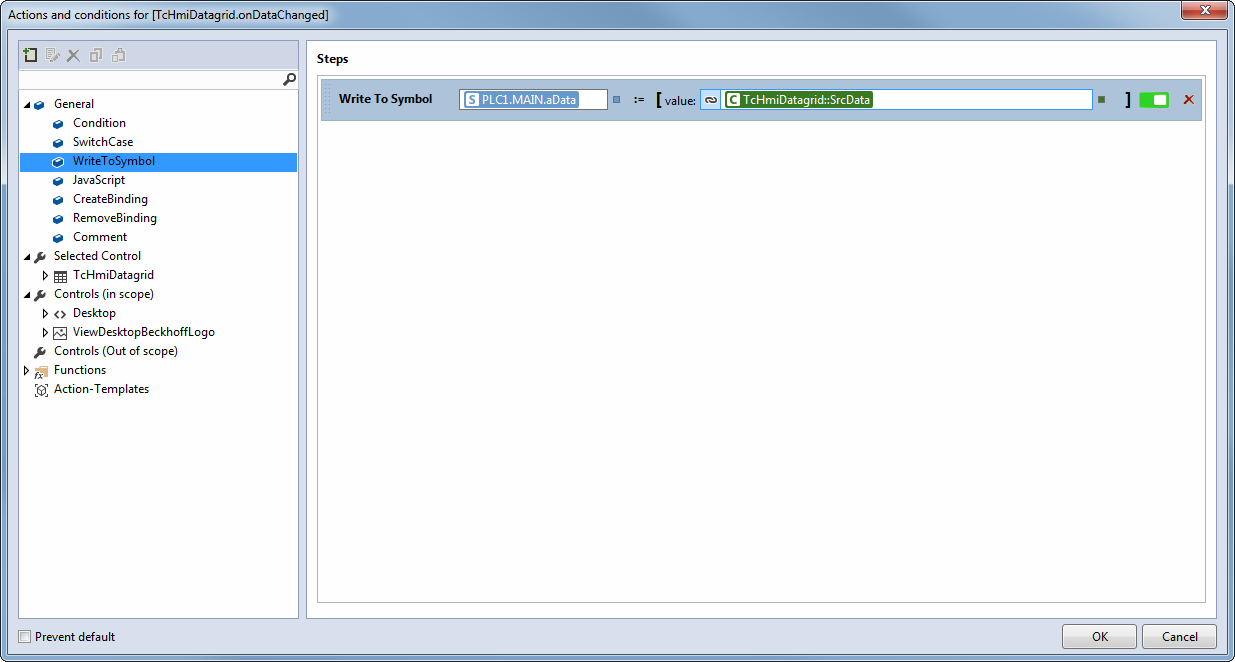The width and height of the screenshot is (1235, 662).
Task: Click the search magnifier icon
Action: 289,79
